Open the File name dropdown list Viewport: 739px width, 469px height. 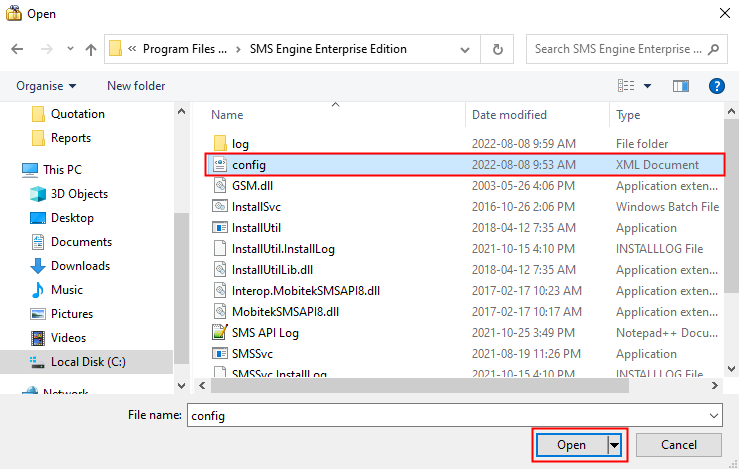click(713, 414)
